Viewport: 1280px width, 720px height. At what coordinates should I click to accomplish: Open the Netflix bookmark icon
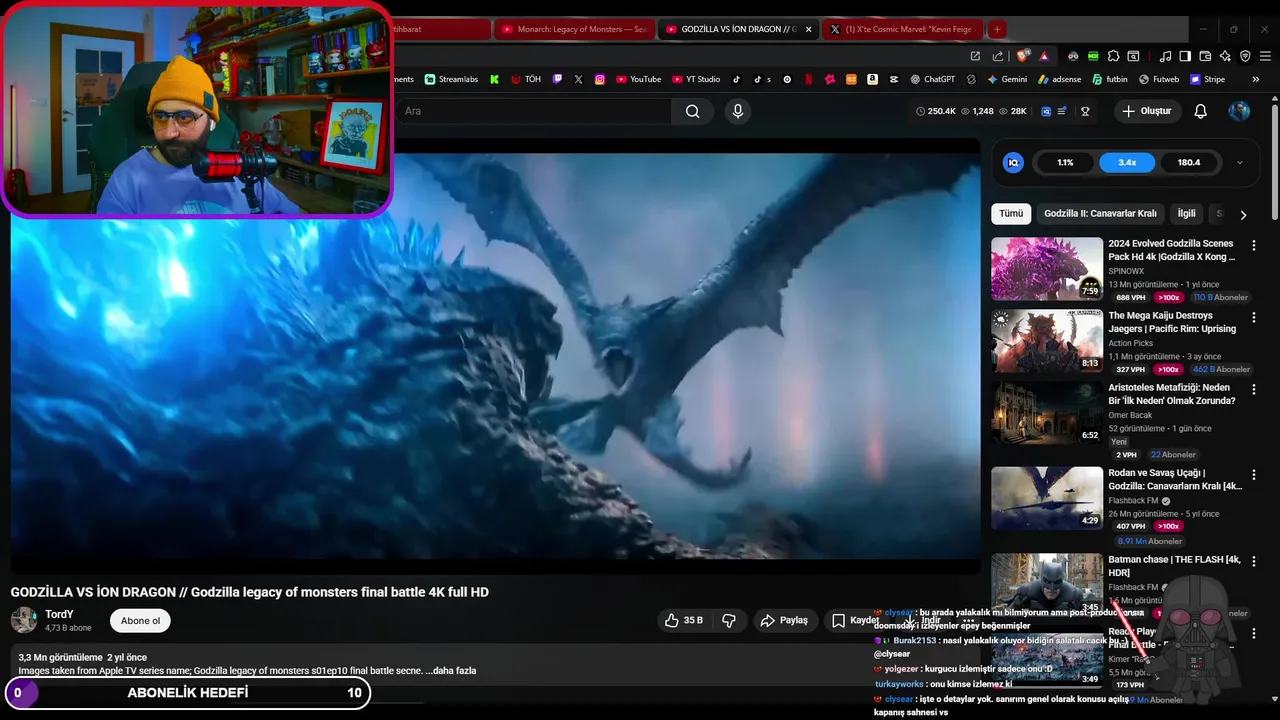[x=808, y=79]
